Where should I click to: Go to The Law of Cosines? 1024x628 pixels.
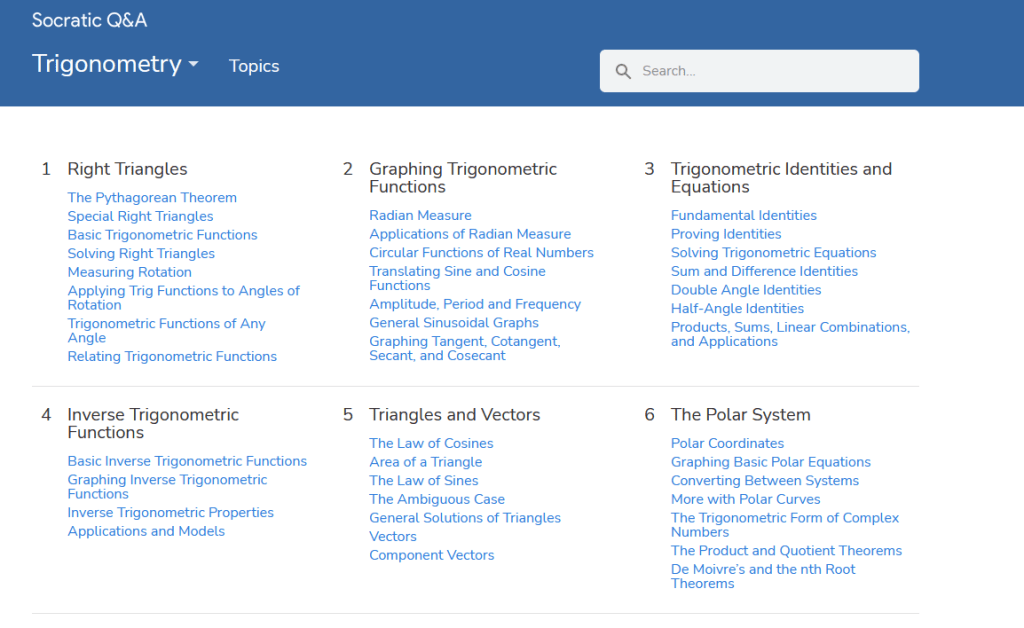click(431, 443)
